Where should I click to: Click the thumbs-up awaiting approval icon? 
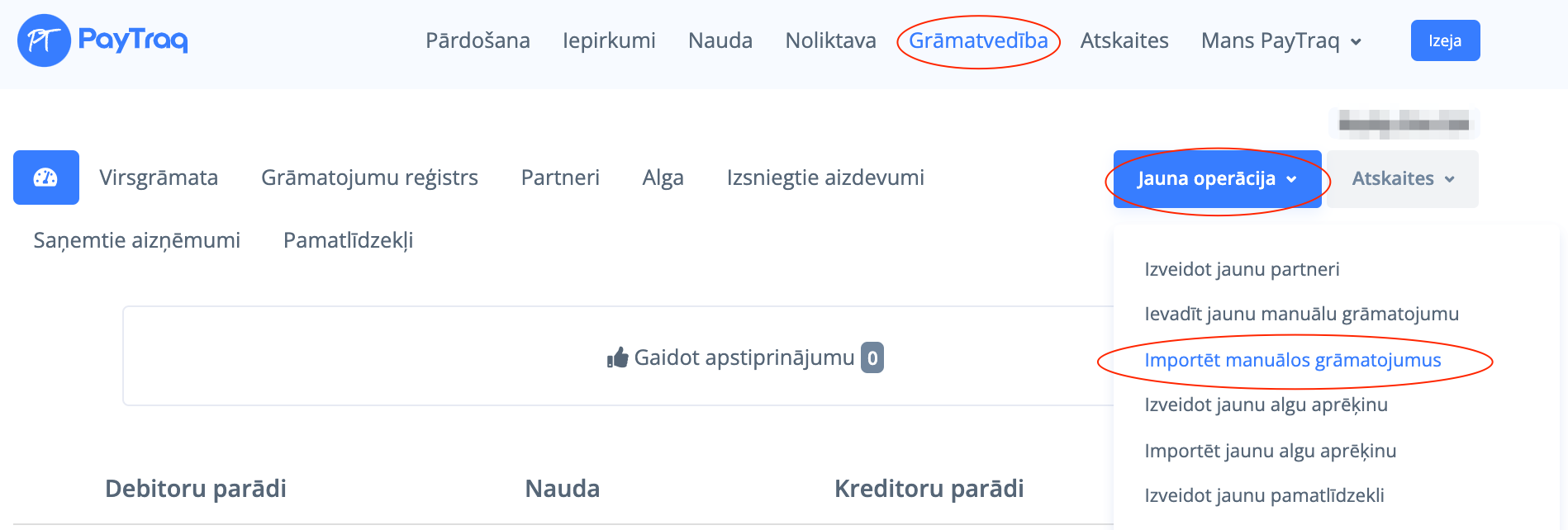[617, 357]
